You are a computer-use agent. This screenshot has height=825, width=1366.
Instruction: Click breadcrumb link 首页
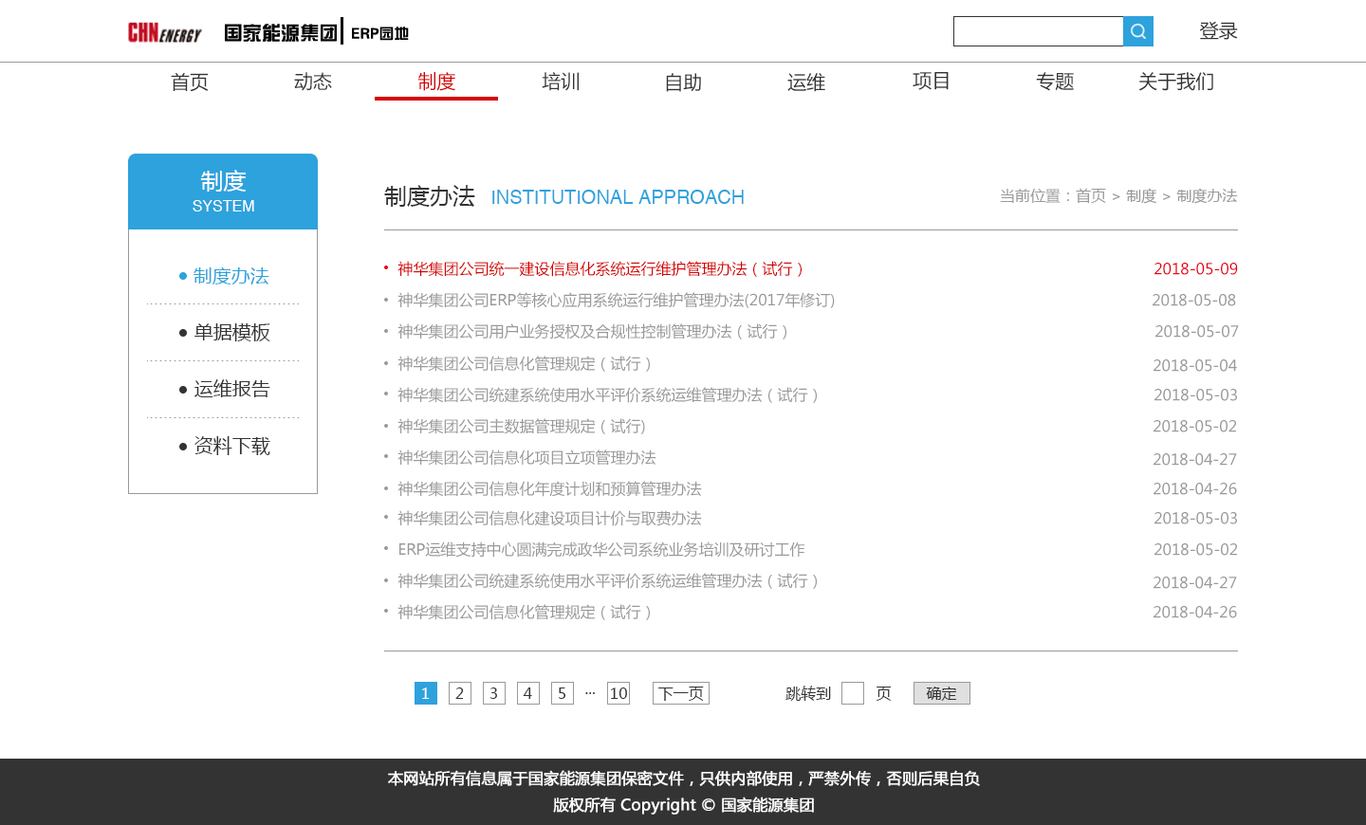tap(1091, 196)
